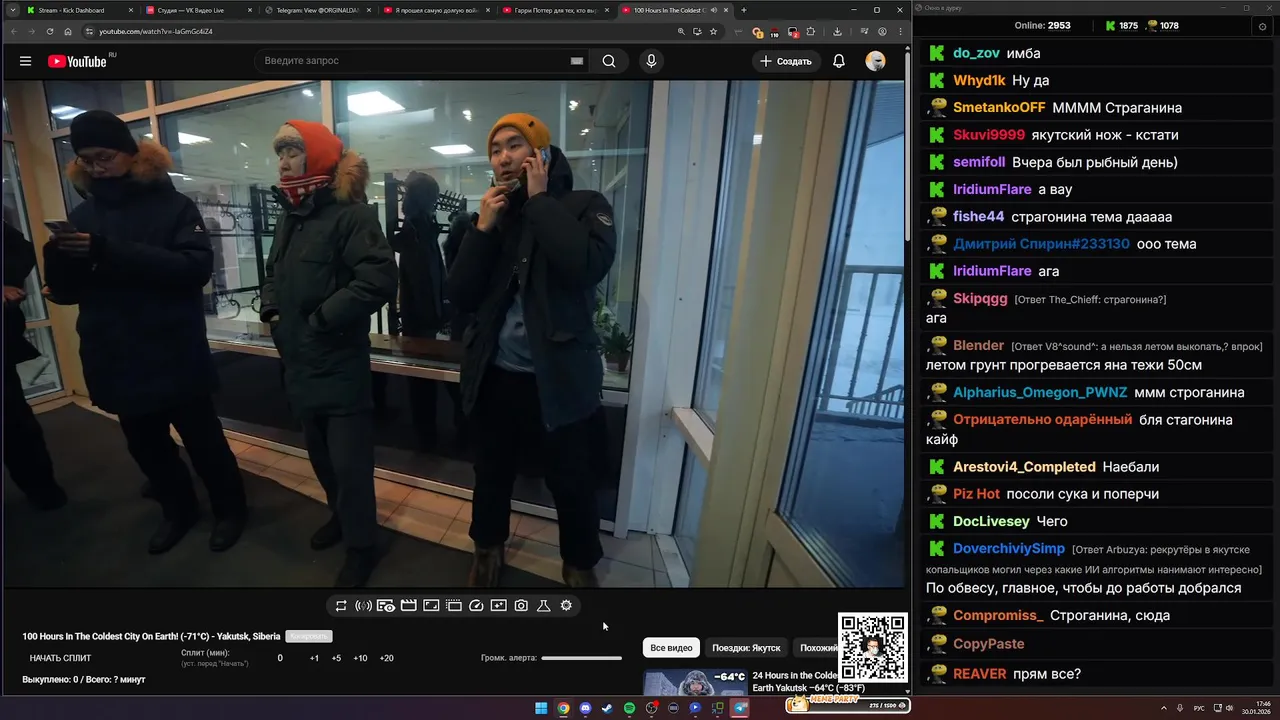The height and width of the screenshot is (720, 1280).
Task: Click the Создать button
Action: coord(786,61)
